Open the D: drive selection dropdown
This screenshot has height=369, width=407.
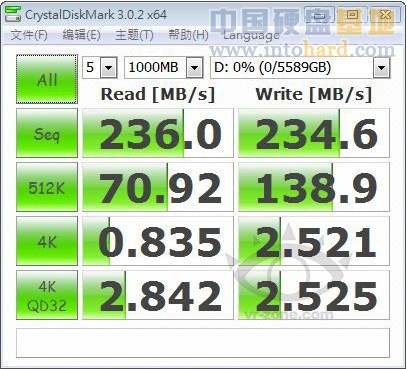tap(300, 68)
